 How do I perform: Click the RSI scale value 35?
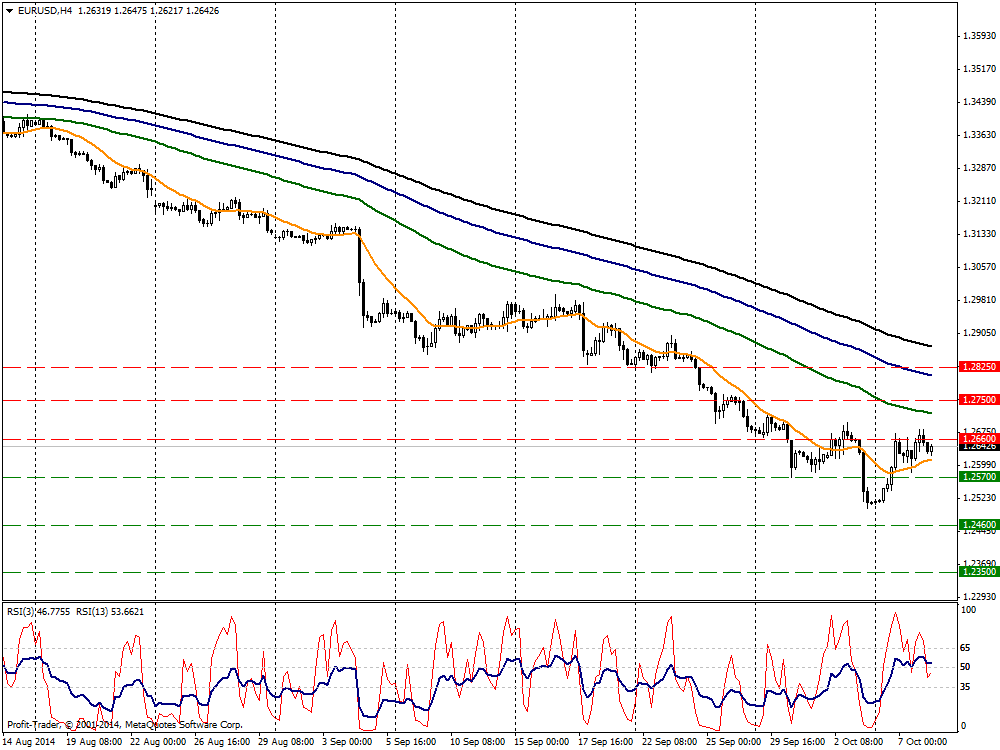(x=966, y=687)
